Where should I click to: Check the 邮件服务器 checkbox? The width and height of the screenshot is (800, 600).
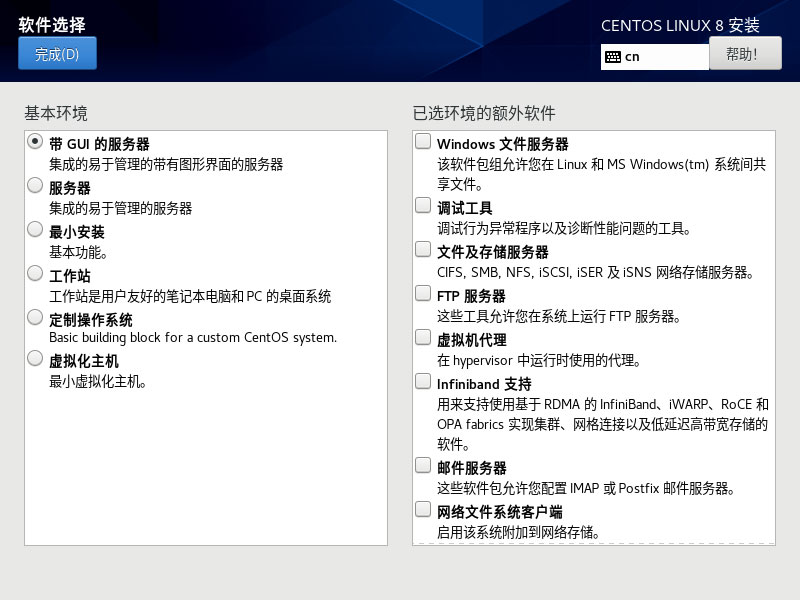click(x=423, y=465)
